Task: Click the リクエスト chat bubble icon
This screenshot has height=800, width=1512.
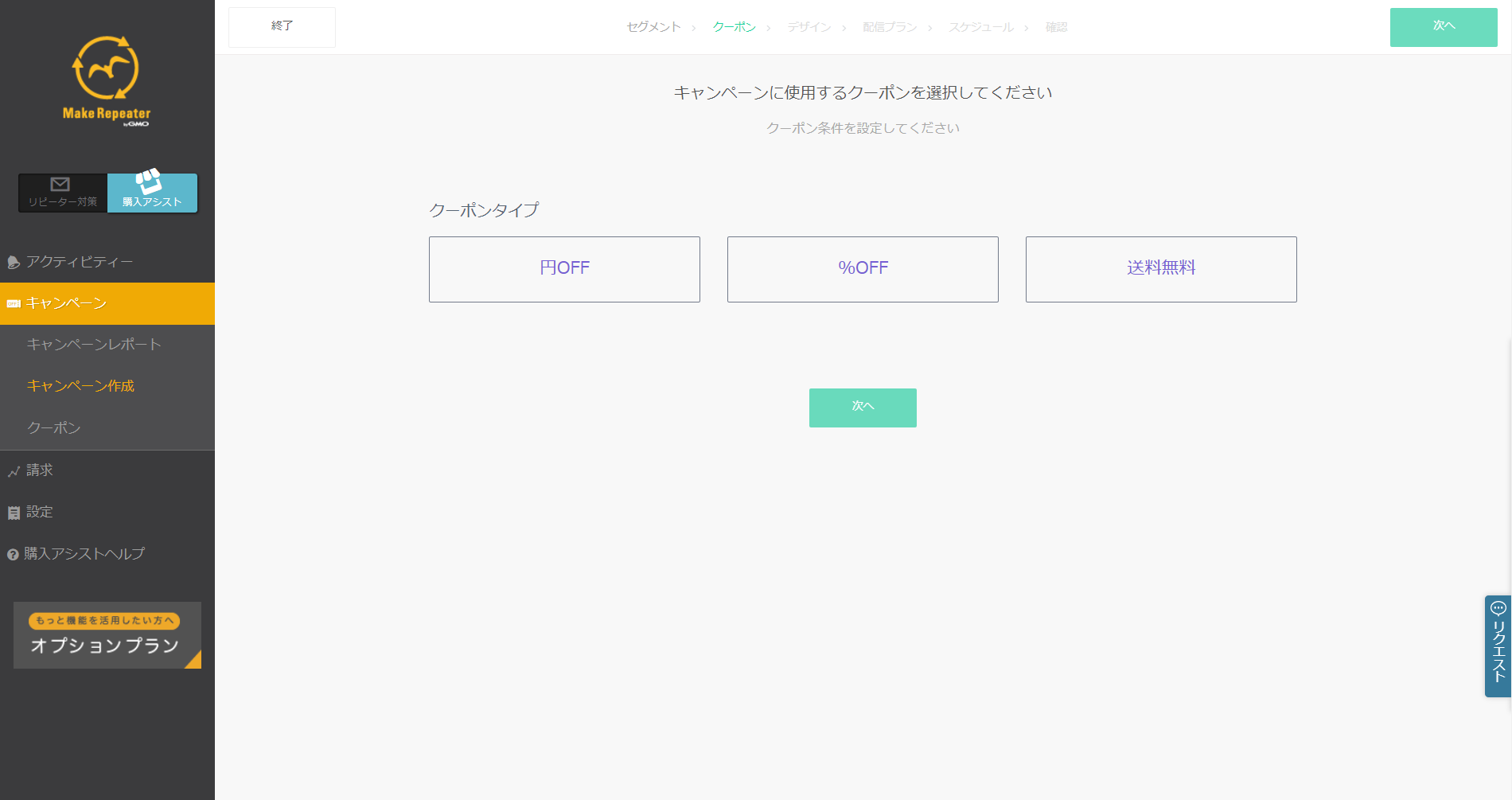Action: pyautogui.click(x=1498, y=608)
